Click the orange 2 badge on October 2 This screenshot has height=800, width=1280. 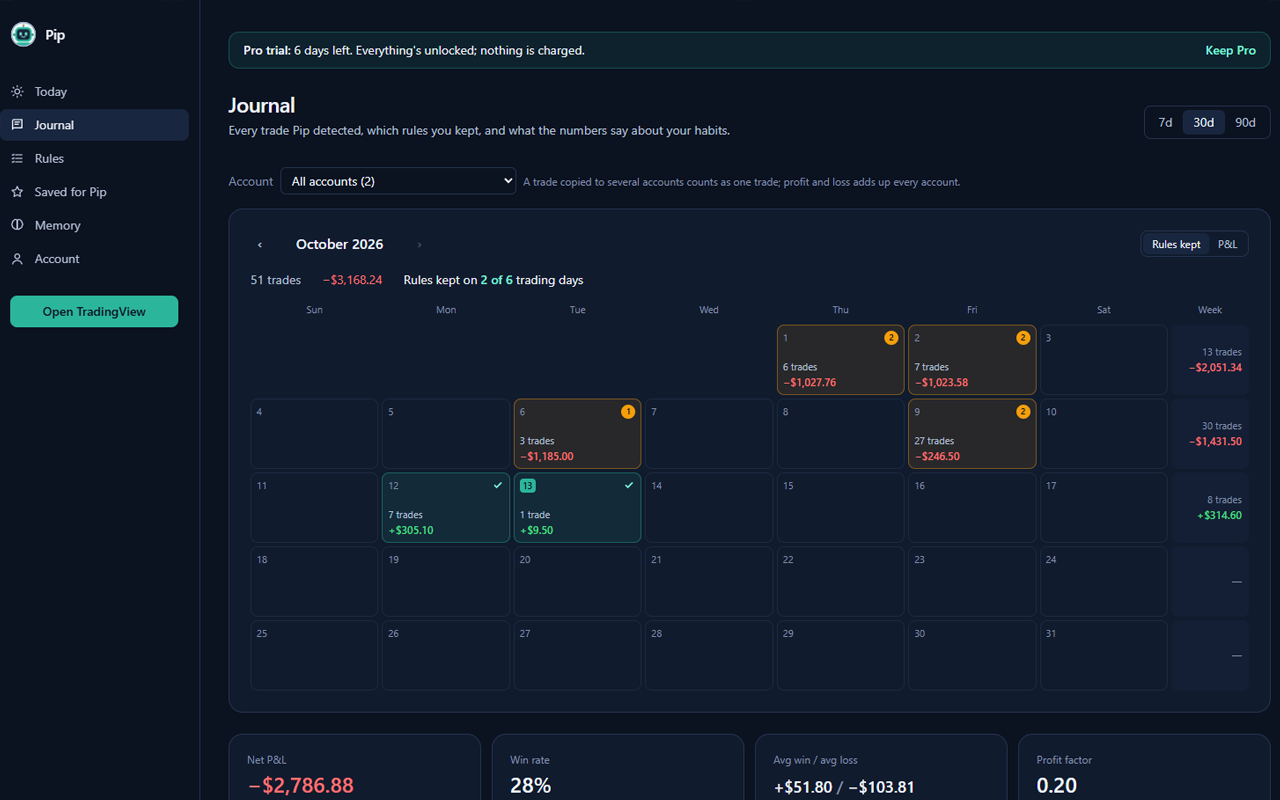[1023, 338]
